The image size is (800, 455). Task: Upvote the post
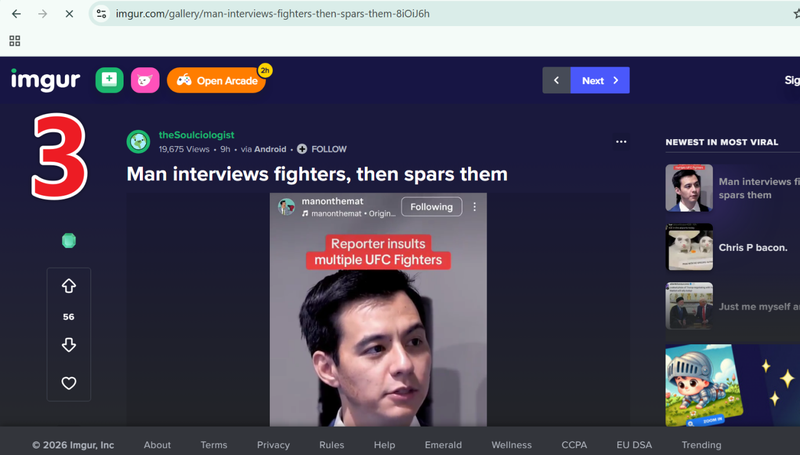pyautogui.click(x=69, y=286)
